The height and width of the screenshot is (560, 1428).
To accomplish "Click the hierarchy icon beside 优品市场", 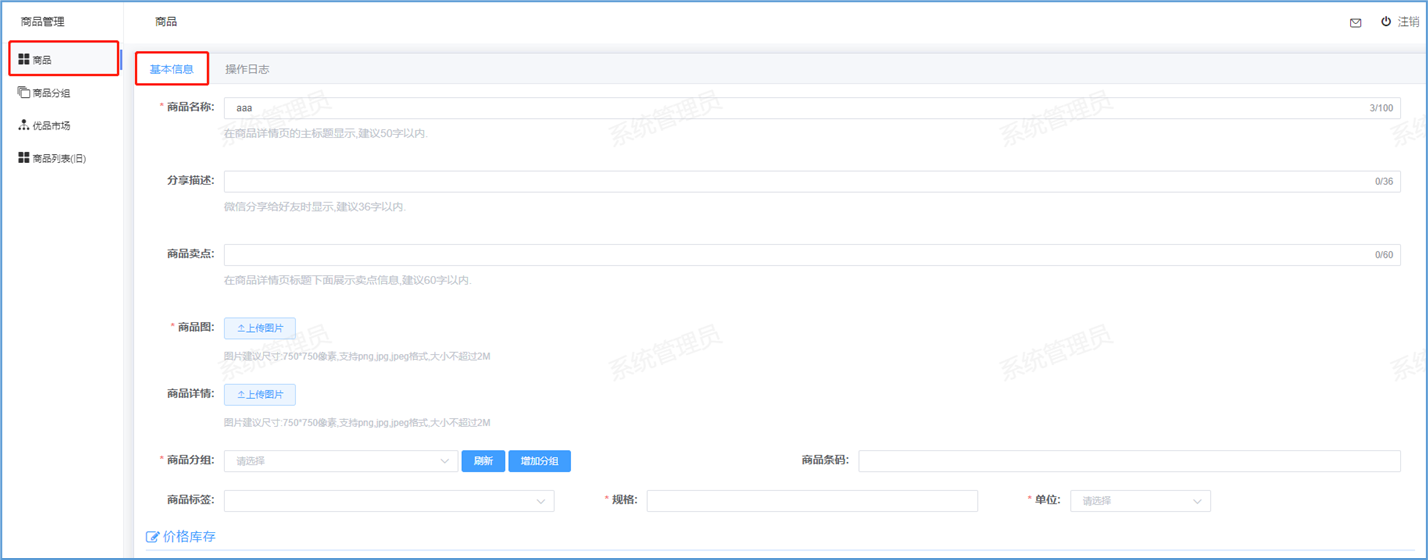I will [x=24, y=126].
